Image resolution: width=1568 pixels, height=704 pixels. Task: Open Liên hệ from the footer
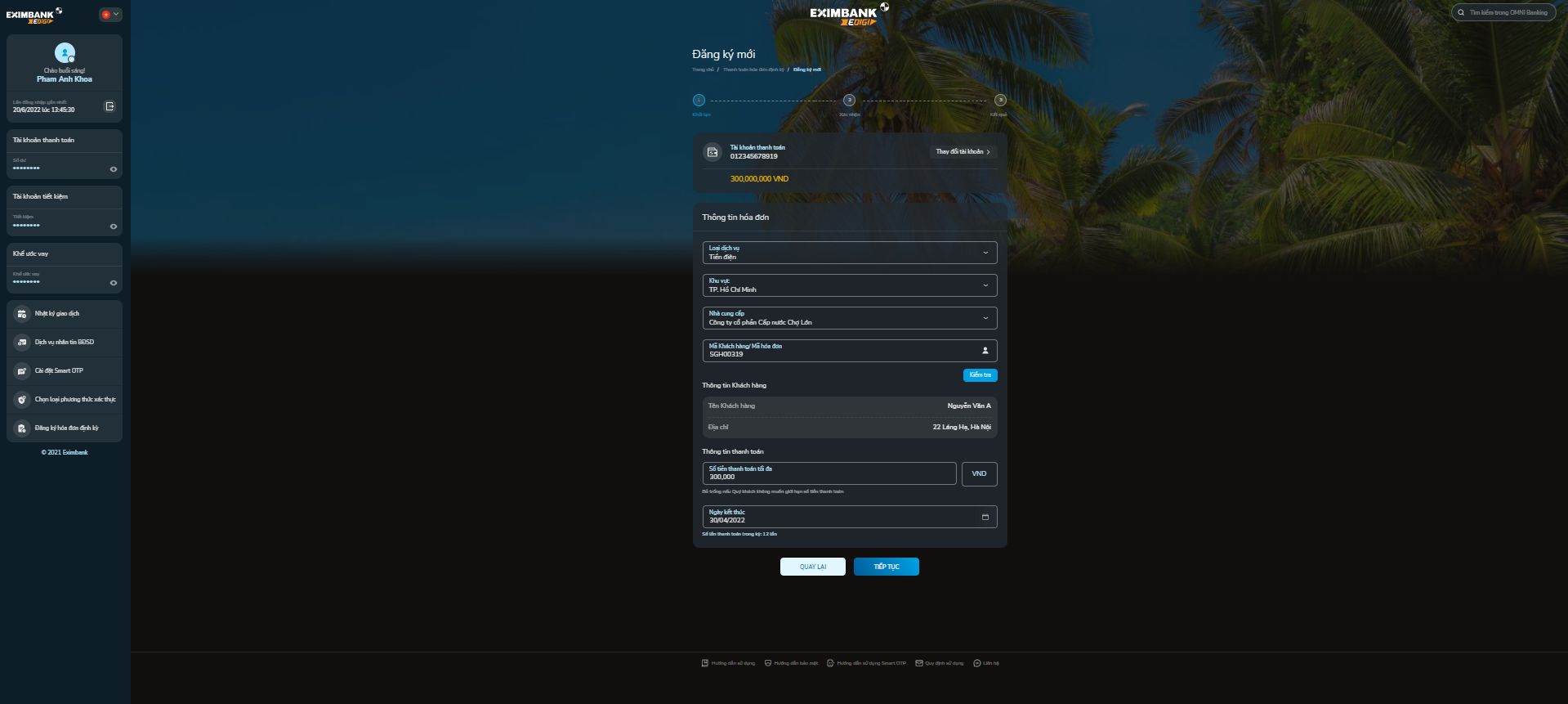[986, 663]
